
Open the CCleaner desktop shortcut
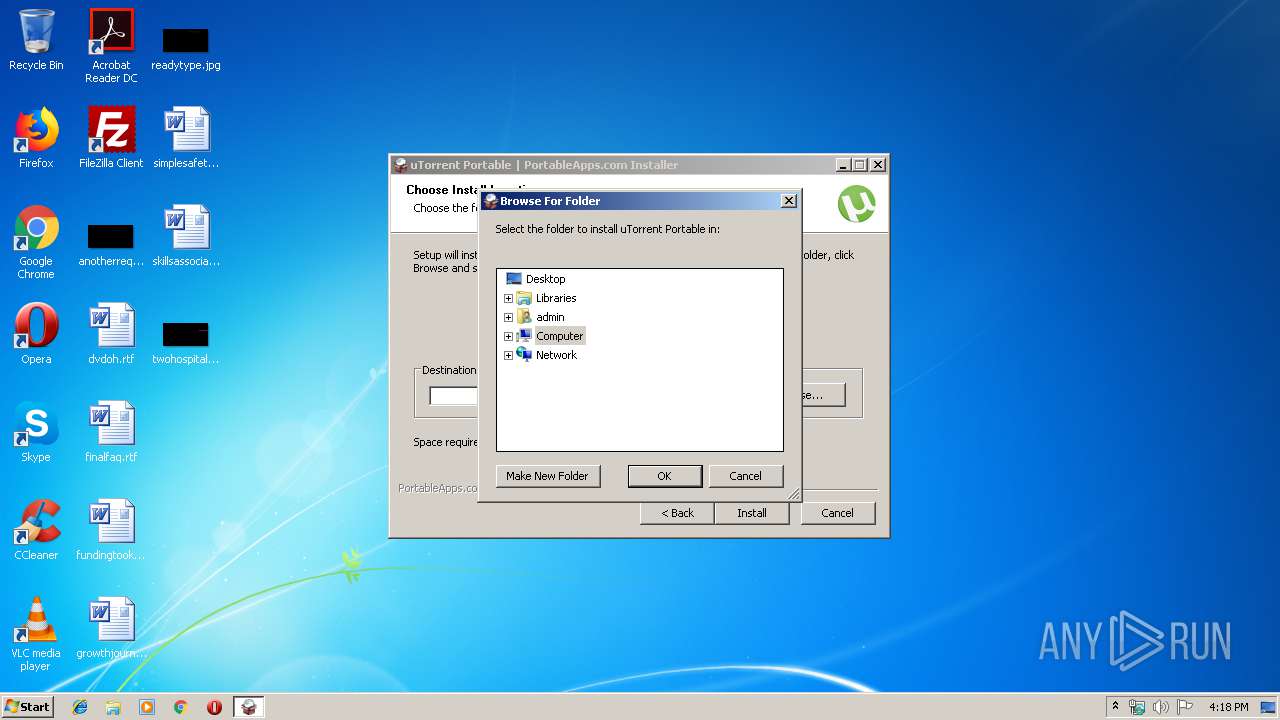tap(36, 530)
